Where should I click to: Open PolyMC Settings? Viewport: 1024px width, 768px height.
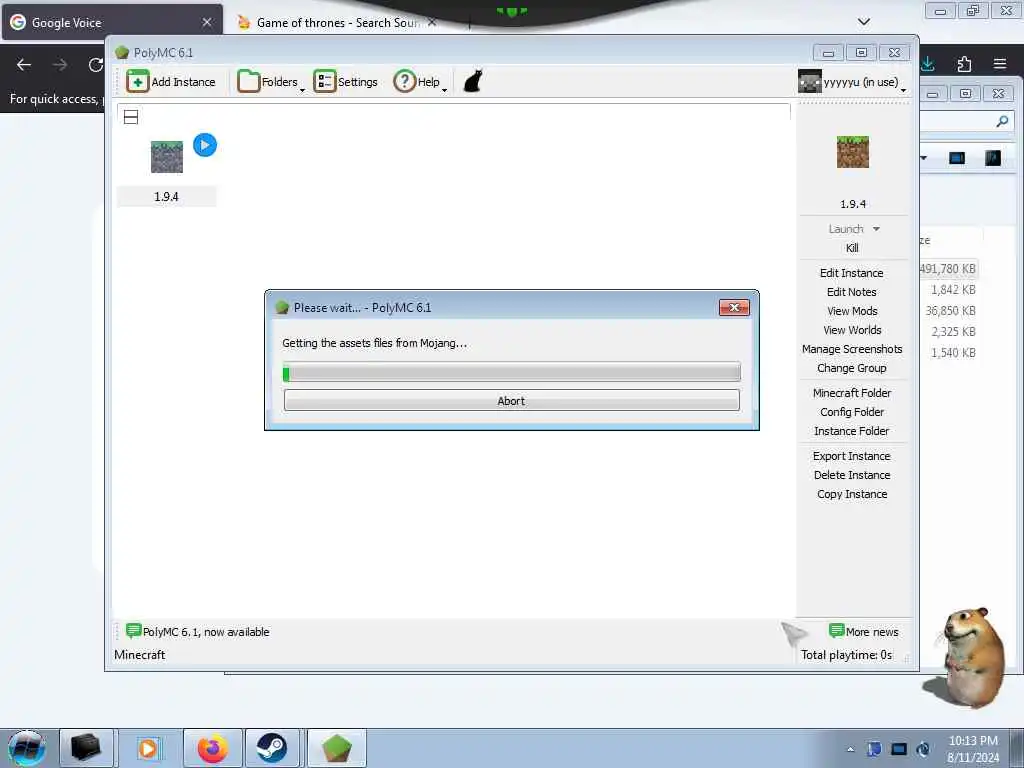345,82
